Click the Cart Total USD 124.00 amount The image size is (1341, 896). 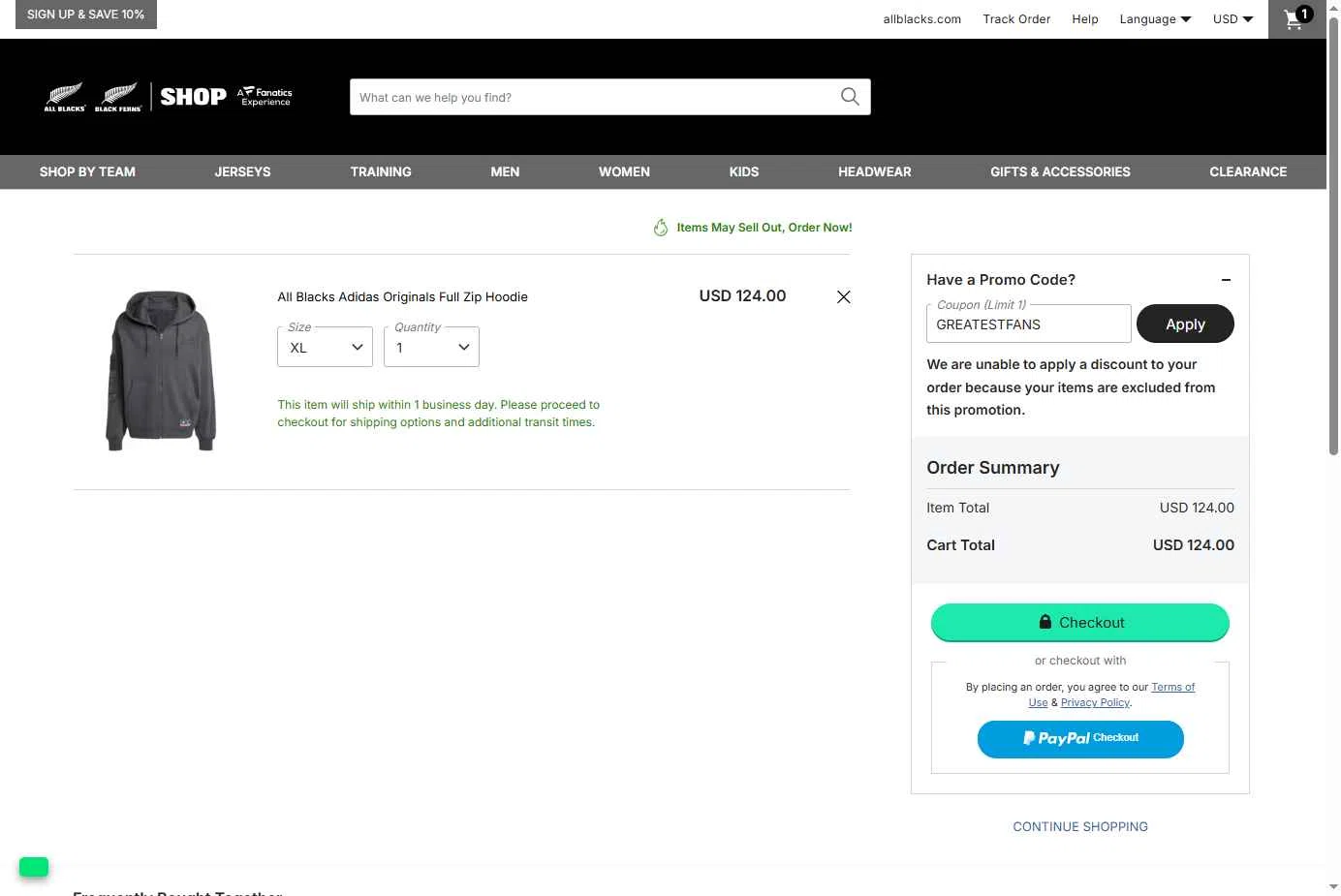pos(1194,545)
